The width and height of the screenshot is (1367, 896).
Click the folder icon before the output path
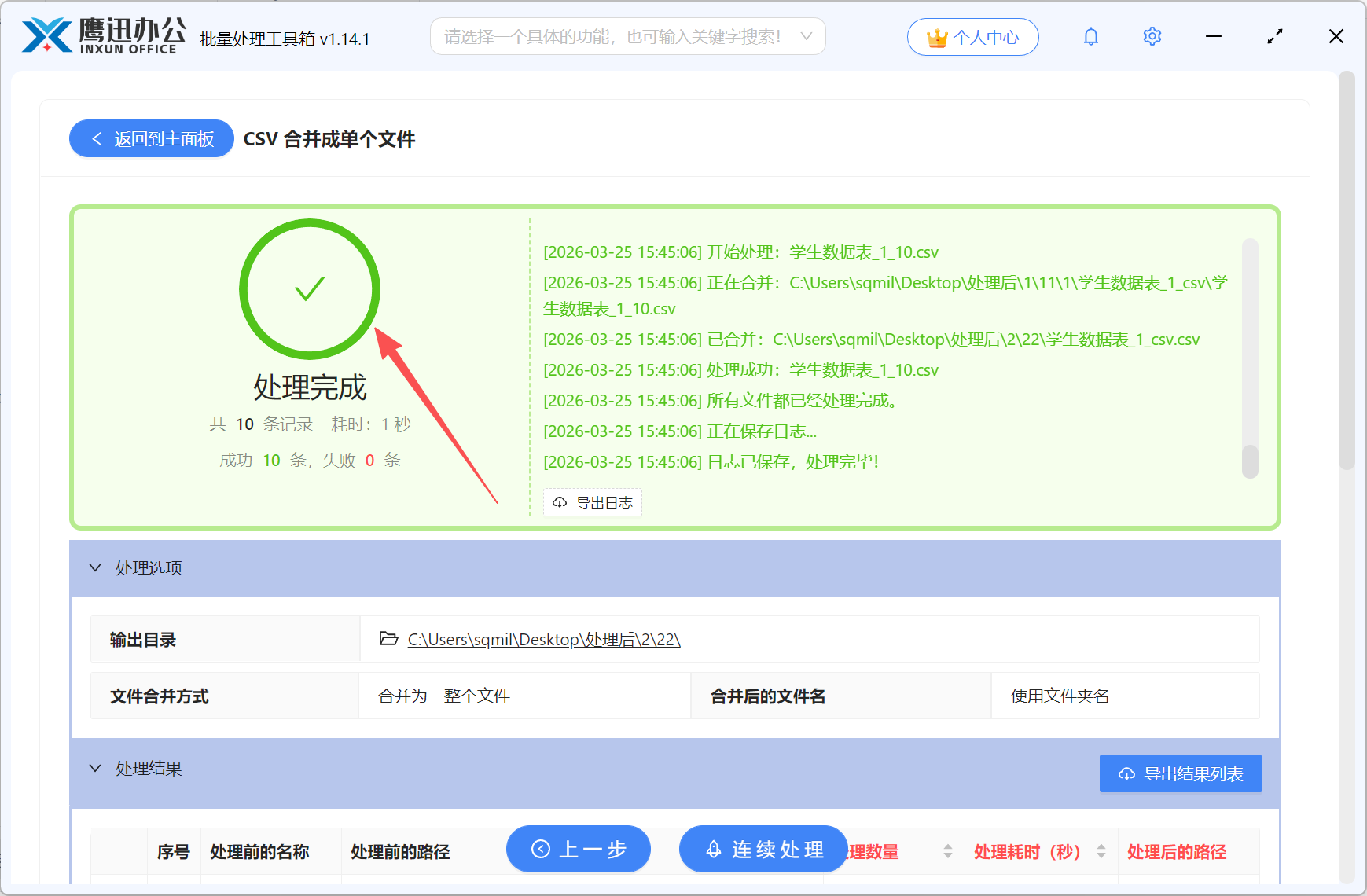pos(388,639)
